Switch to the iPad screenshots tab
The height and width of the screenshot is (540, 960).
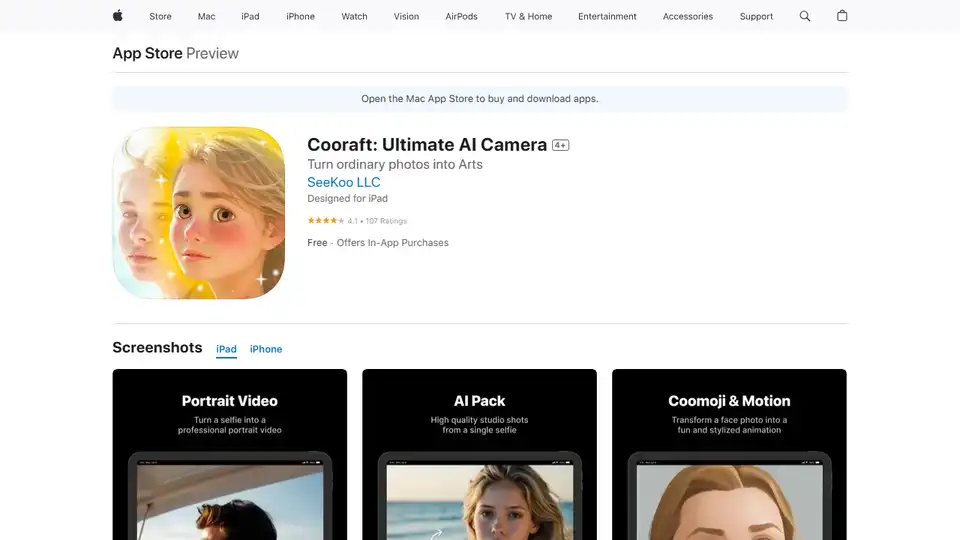pos(227,349)
